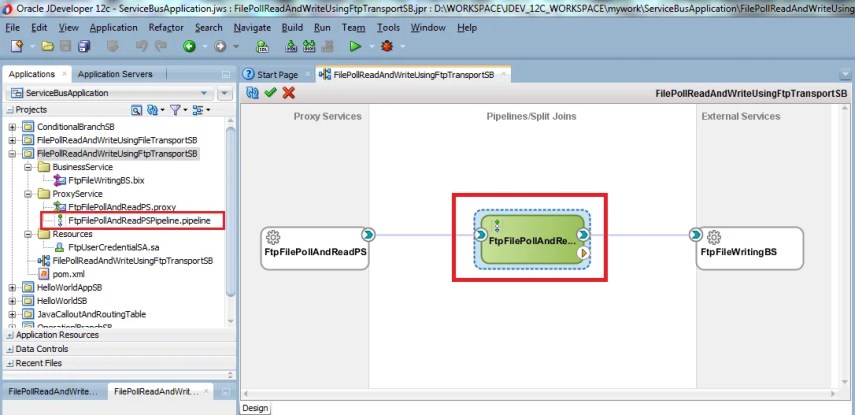Click the Refresh icon in editor toolbar
855x415 pixels.
(x=252, y=93)
